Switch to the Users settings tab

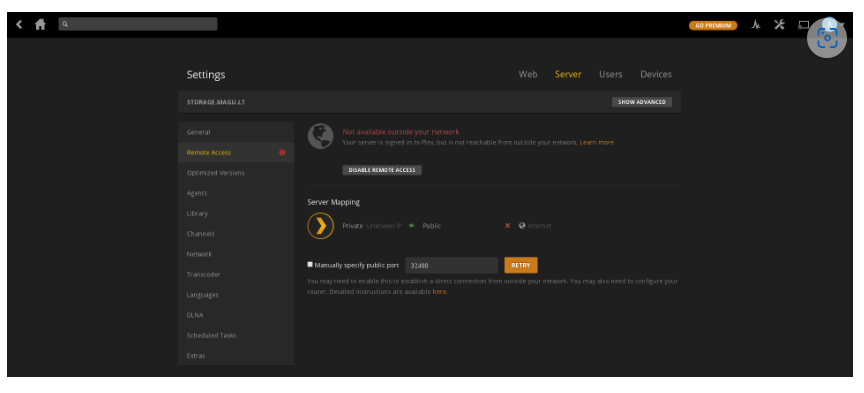tap(611, 74)
